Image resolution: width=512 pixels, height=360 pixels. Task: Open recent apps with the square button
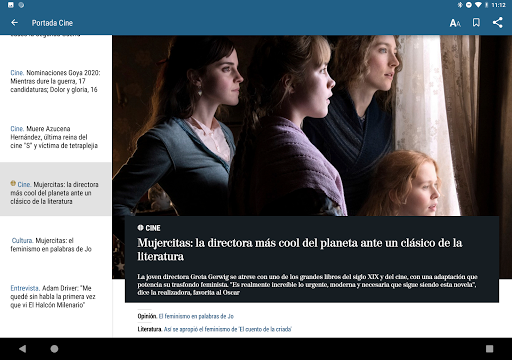(489, 349)
